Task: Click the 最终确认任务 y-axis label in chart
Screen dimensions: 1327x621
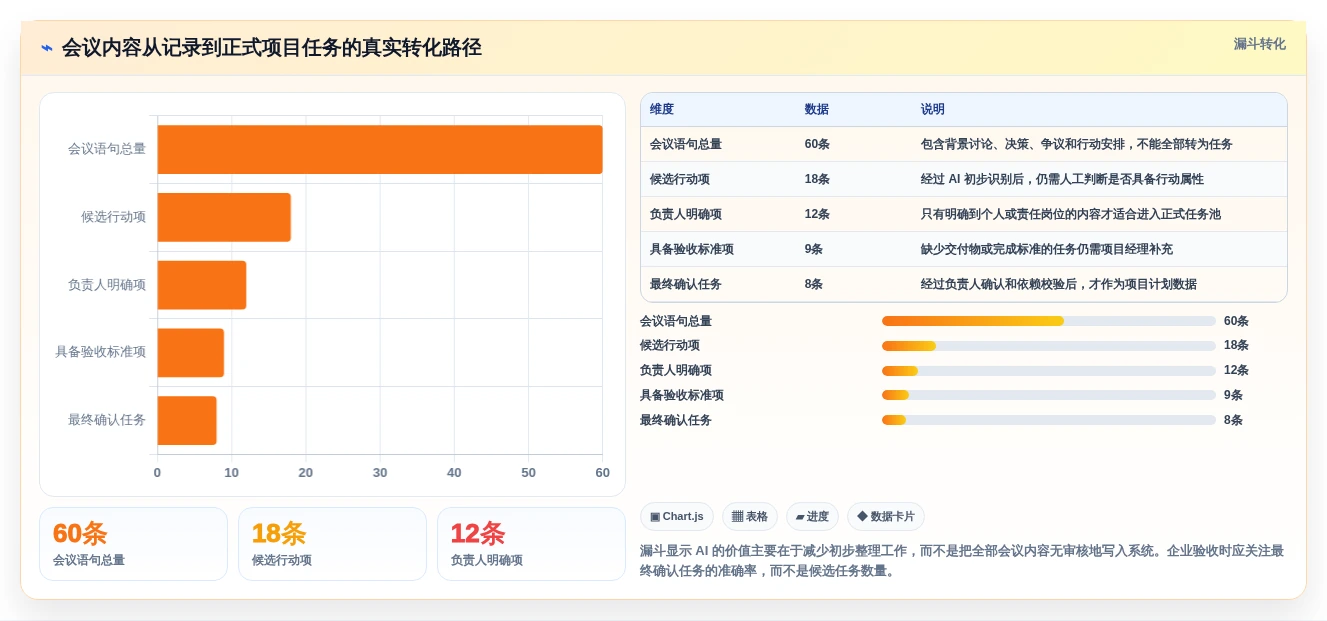Action: (x=107, y=420)
